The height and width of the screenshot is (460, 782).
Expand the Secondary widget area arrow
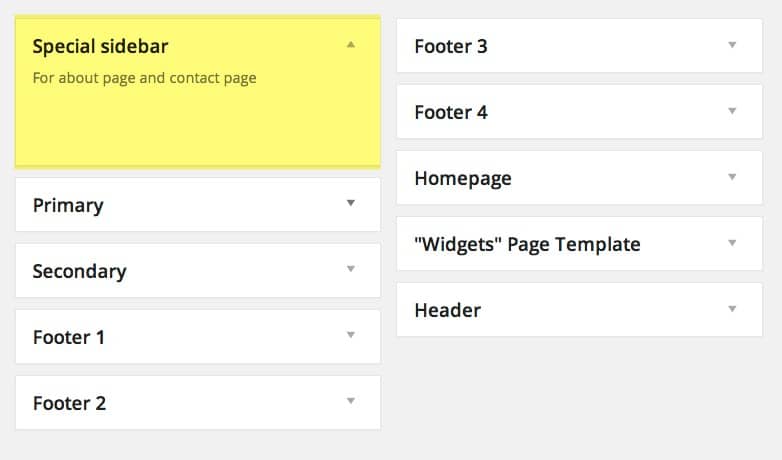(350, 269)
